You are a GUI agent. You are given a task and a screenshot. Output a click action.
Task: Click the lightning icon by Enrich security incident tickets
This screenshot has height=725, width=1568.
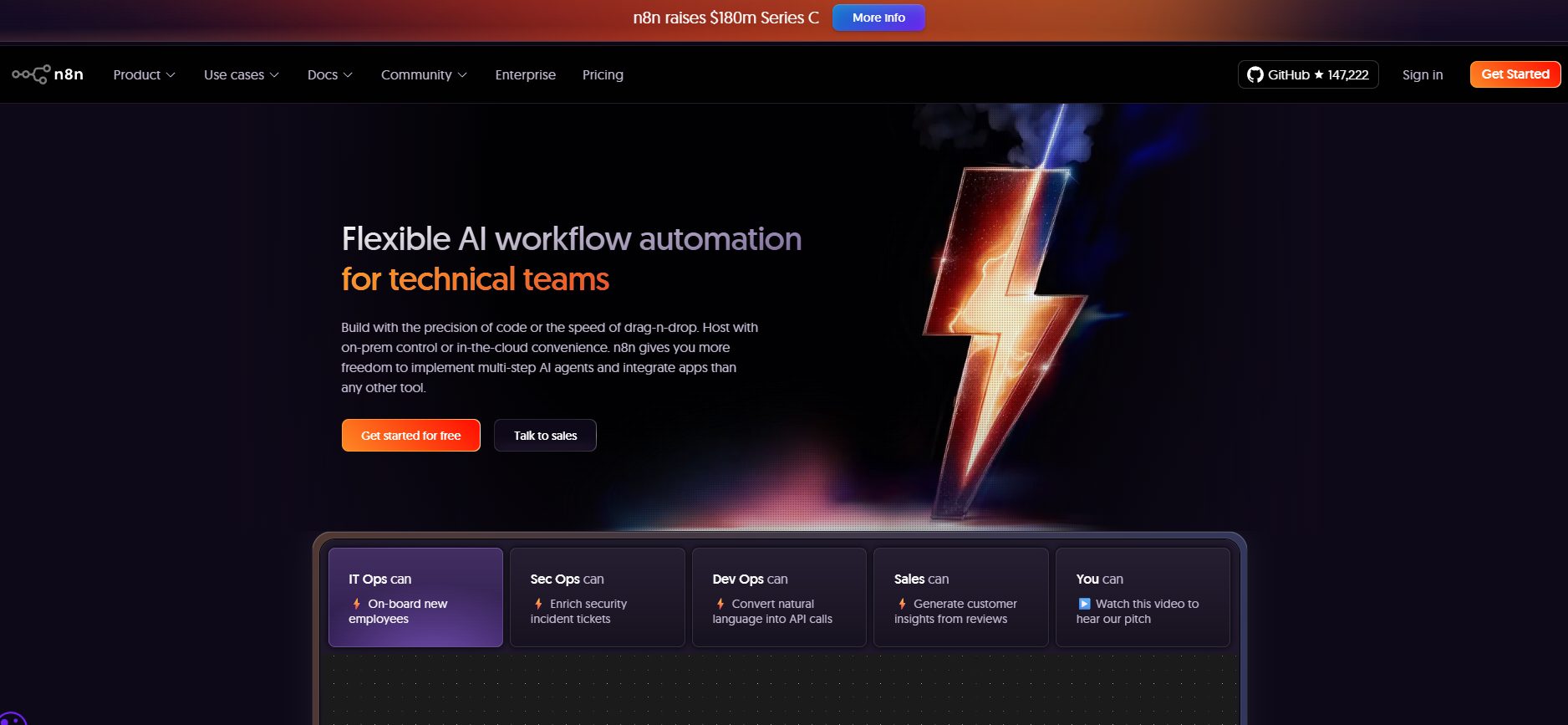538,604
